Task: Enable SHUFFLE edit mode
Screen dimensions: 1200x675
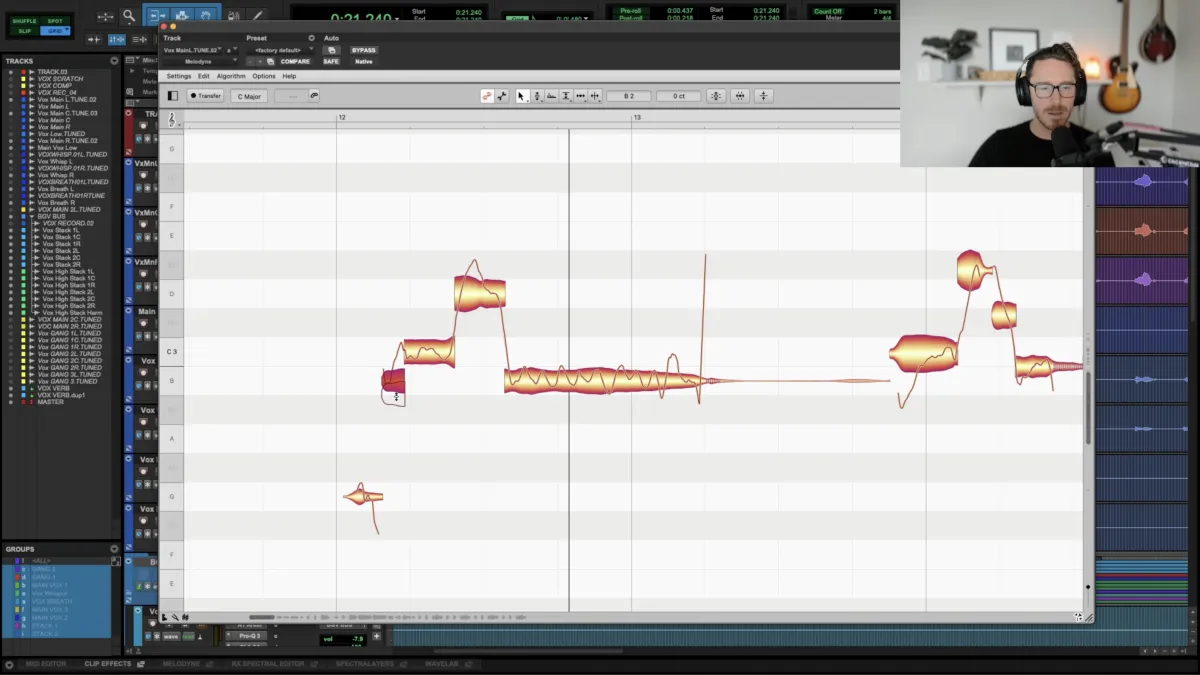Action: [x=24, y=21]
